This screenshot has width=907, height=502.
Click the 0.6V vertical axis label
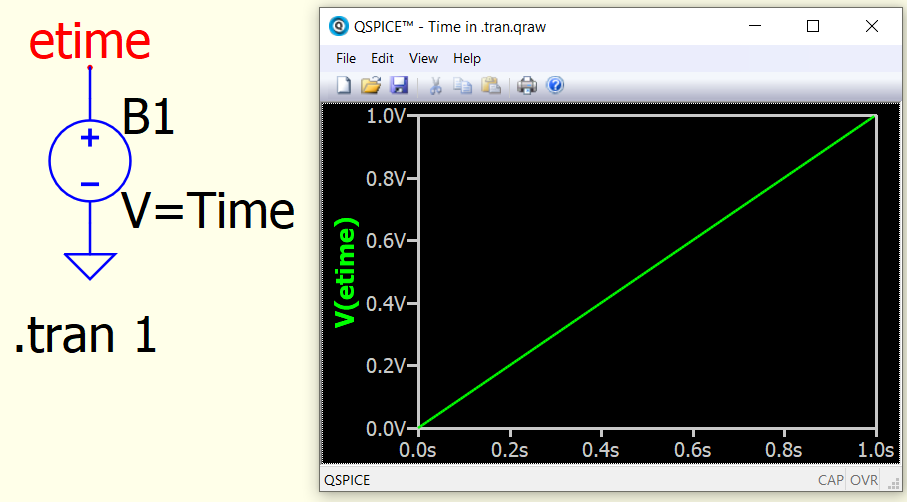pyautogui.click(x=386, y=241)
